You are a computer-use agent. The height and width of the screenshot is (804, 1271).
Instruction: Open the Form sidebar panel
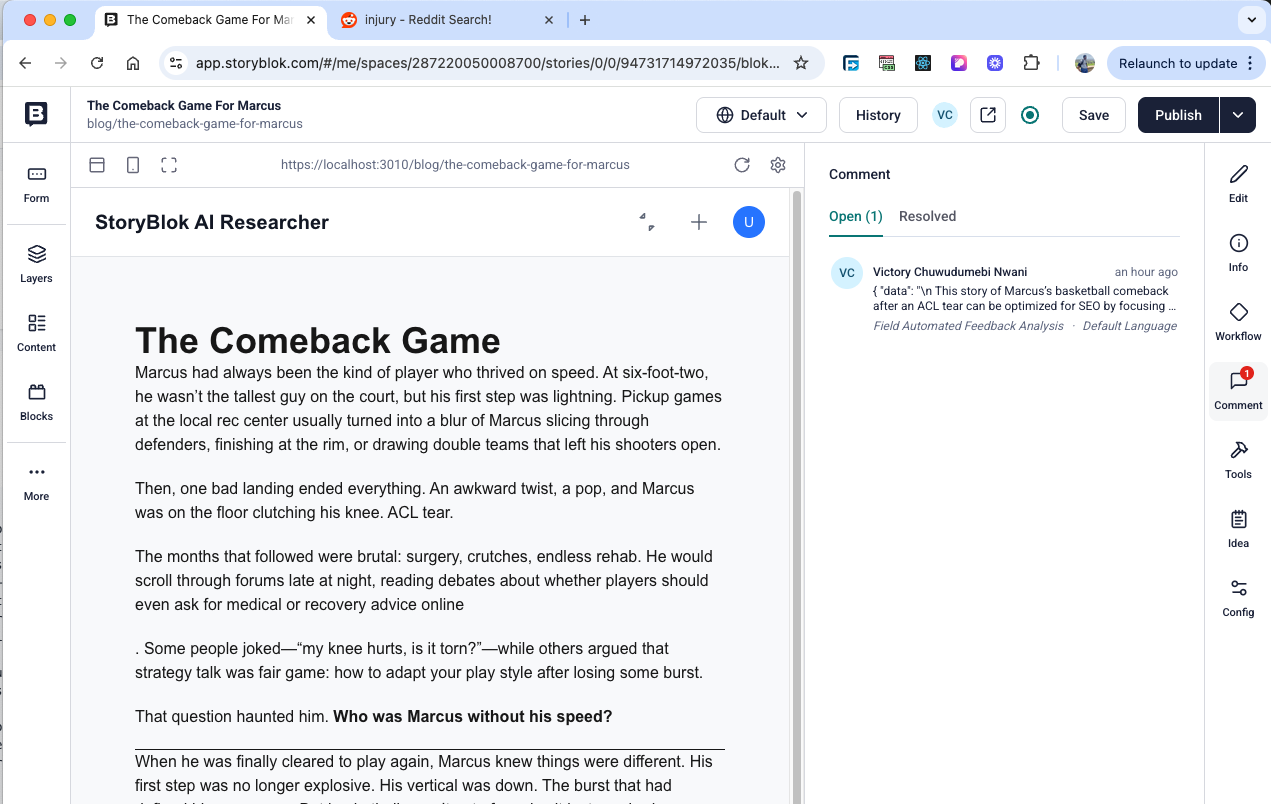[x=36, y=184]
